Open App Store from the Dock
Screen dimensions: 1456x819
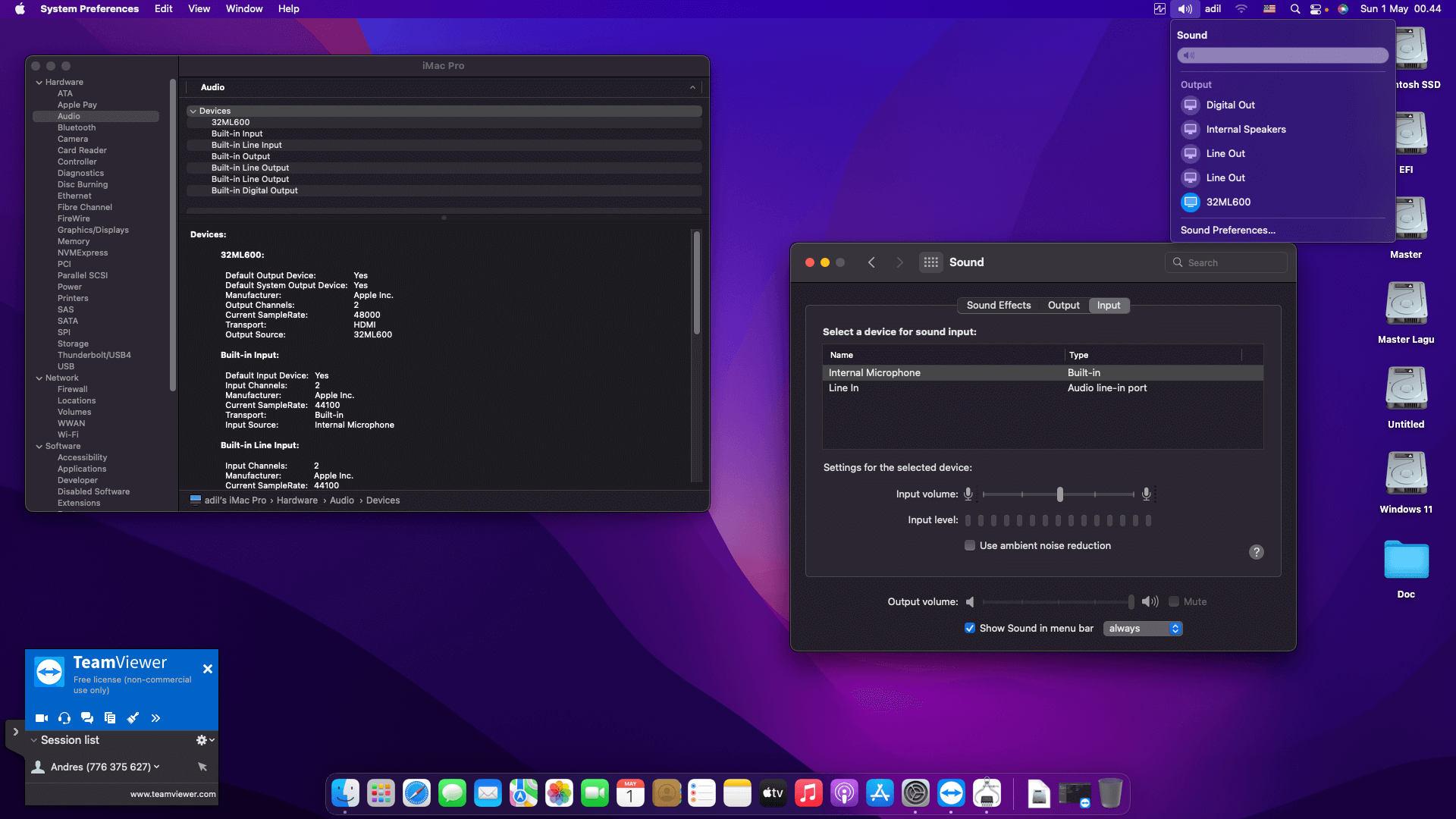pyautogui.click(x=880, y=793)
